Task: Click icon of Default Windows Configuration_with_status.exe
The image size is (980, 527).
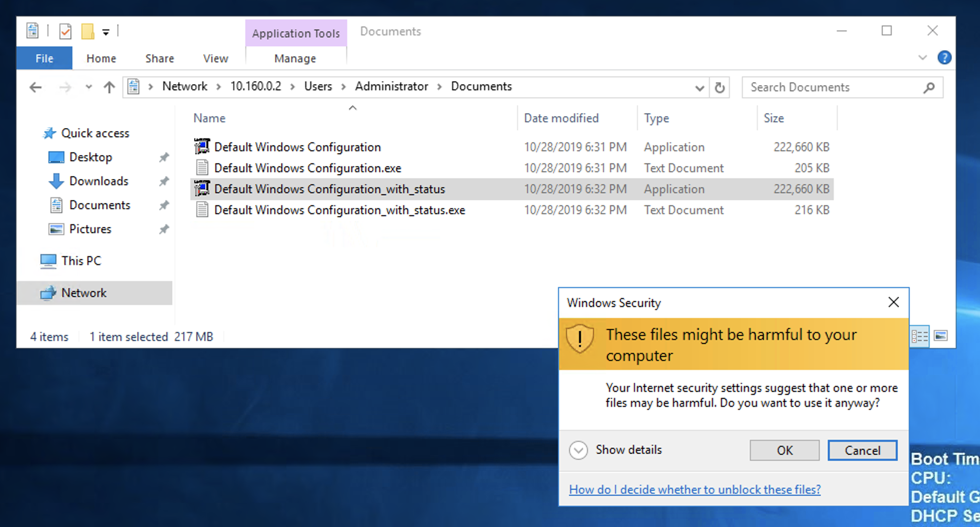Action: (x=201, y=209)
